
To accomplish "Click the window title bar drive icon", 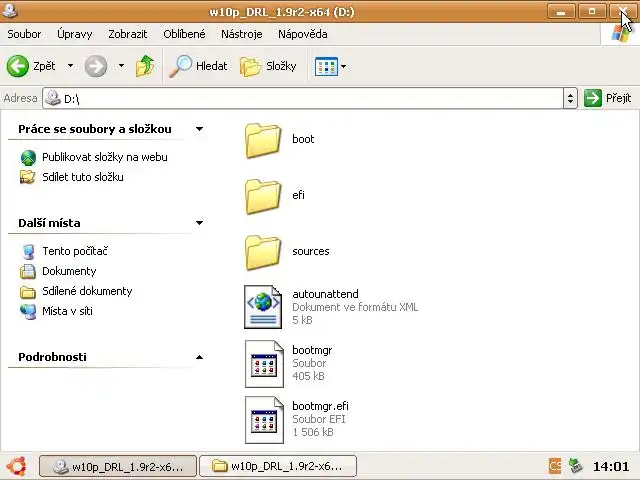I will coord(9,11).
